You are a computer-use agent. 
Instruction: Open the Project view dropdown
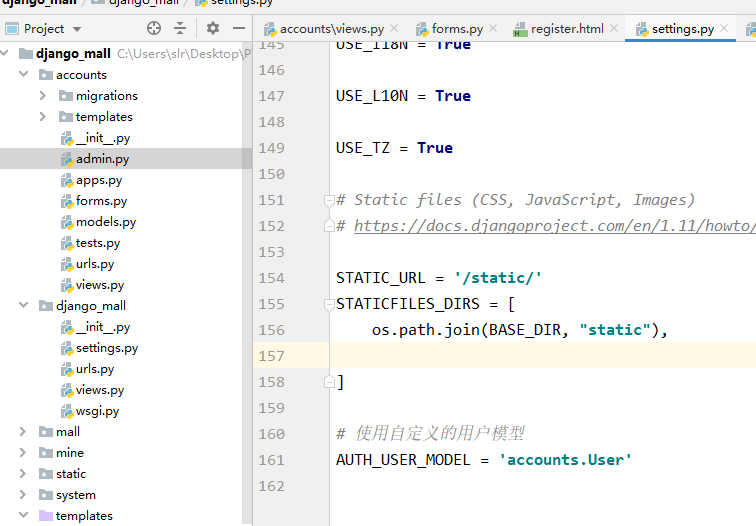77,29
